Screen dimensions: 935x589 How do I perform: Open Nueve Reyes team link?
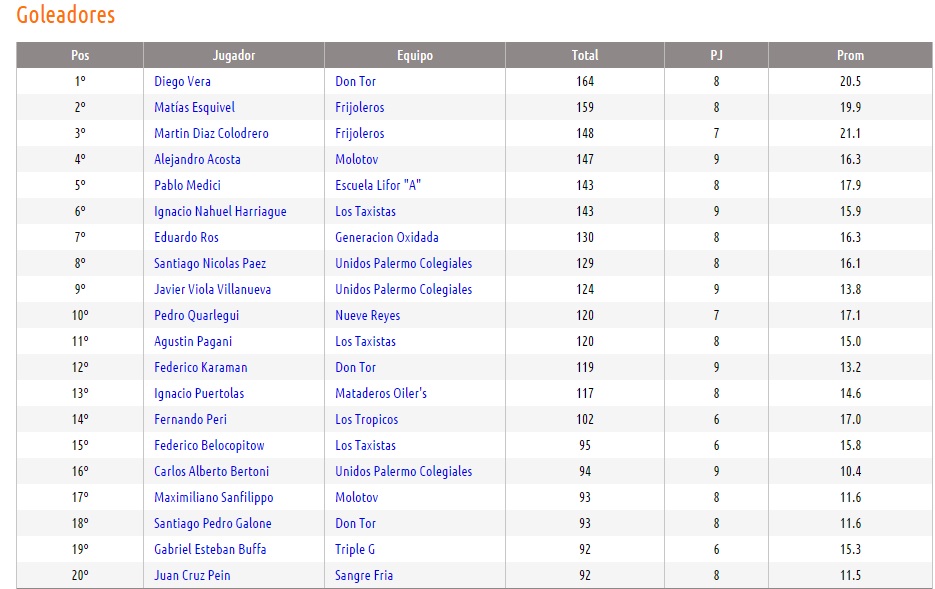pos(367,315)
